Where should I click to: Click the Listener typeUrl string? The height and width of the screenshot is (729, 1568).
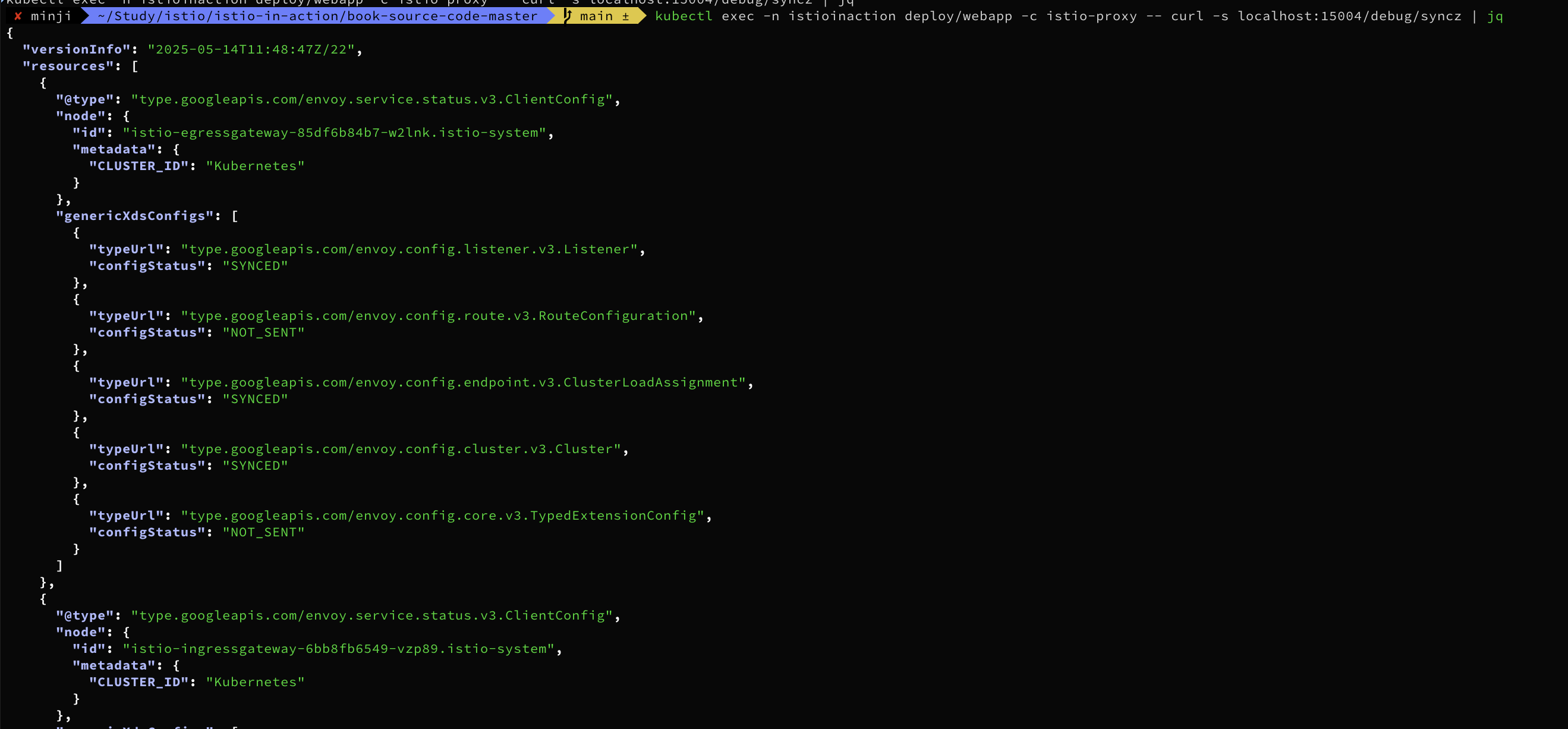409,249
